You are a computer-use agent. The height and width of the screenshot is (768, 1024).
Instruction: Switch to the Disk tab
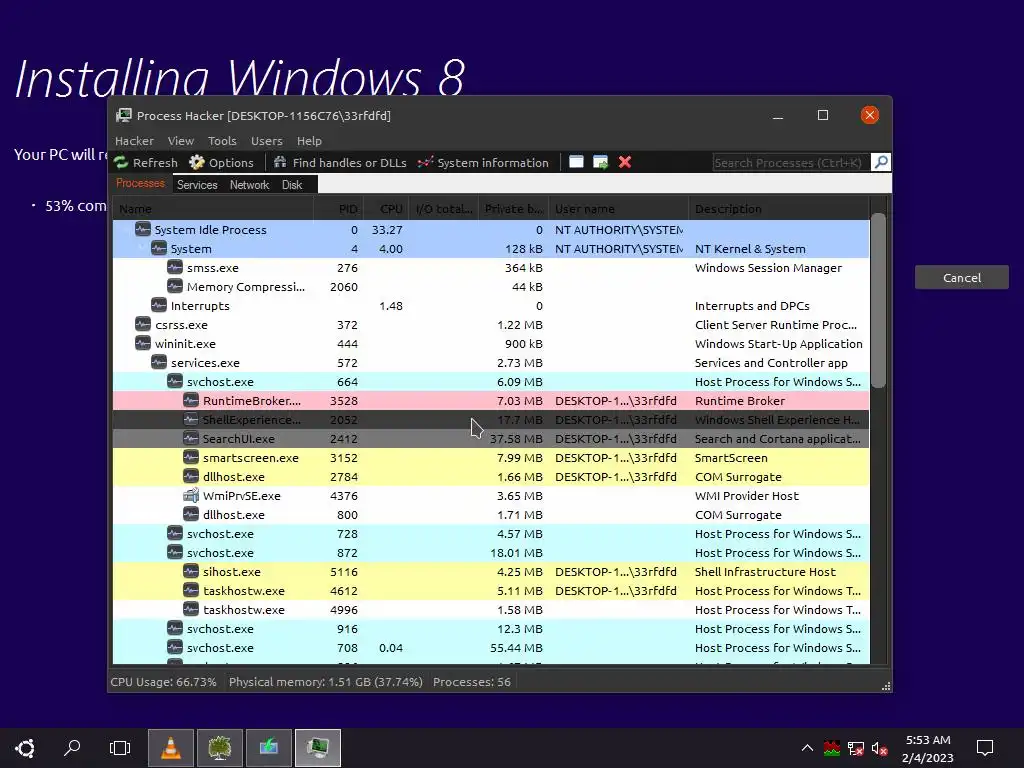point(292,185)
